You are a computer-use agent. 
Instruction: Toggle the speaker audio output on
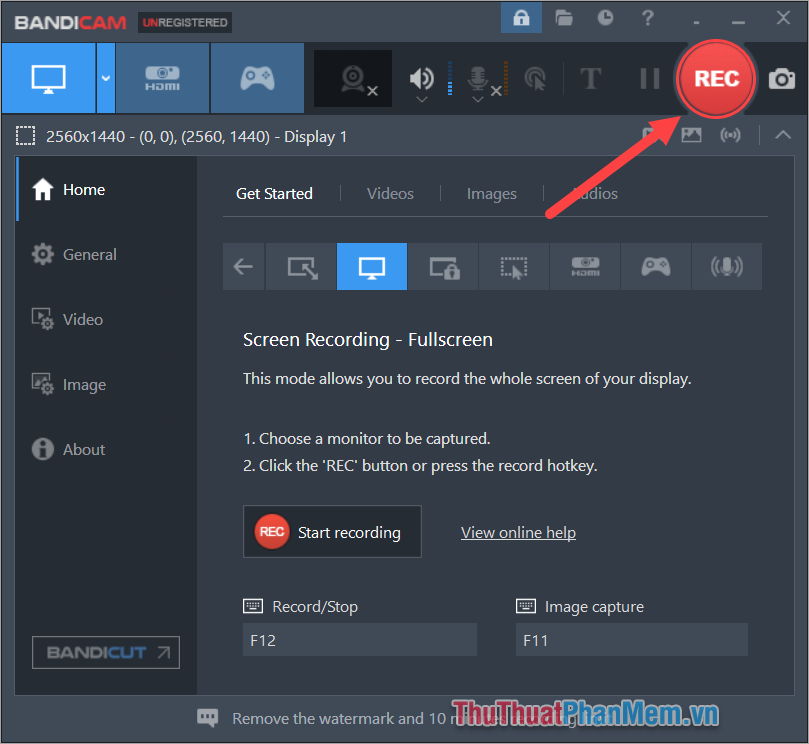pyautogui.click(x=420, y=79)
